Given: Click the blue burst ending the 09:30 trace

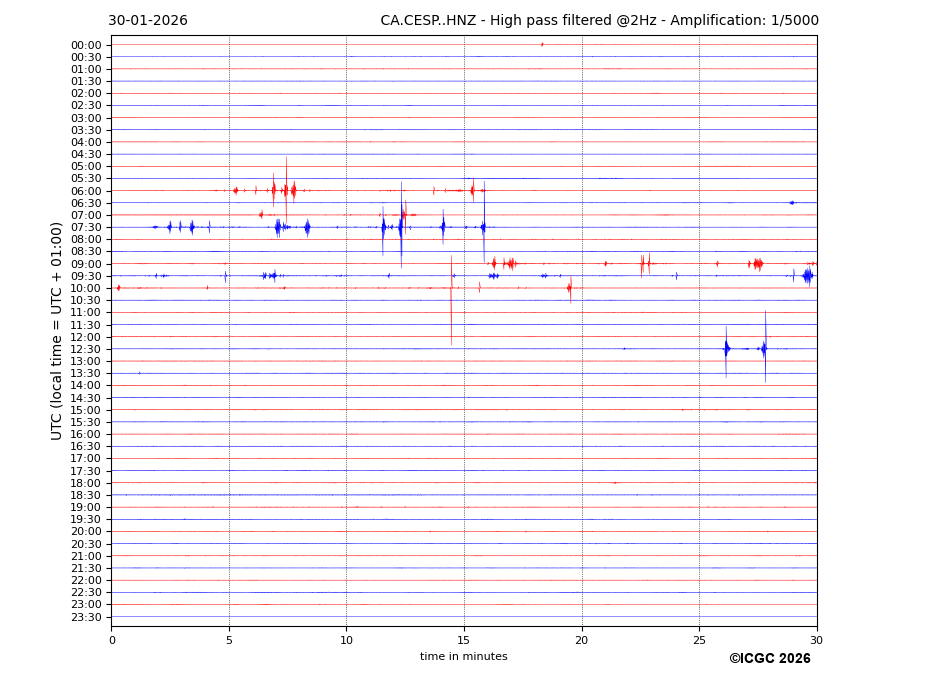Looking at the screenshot, I should (x=807, y=276).
